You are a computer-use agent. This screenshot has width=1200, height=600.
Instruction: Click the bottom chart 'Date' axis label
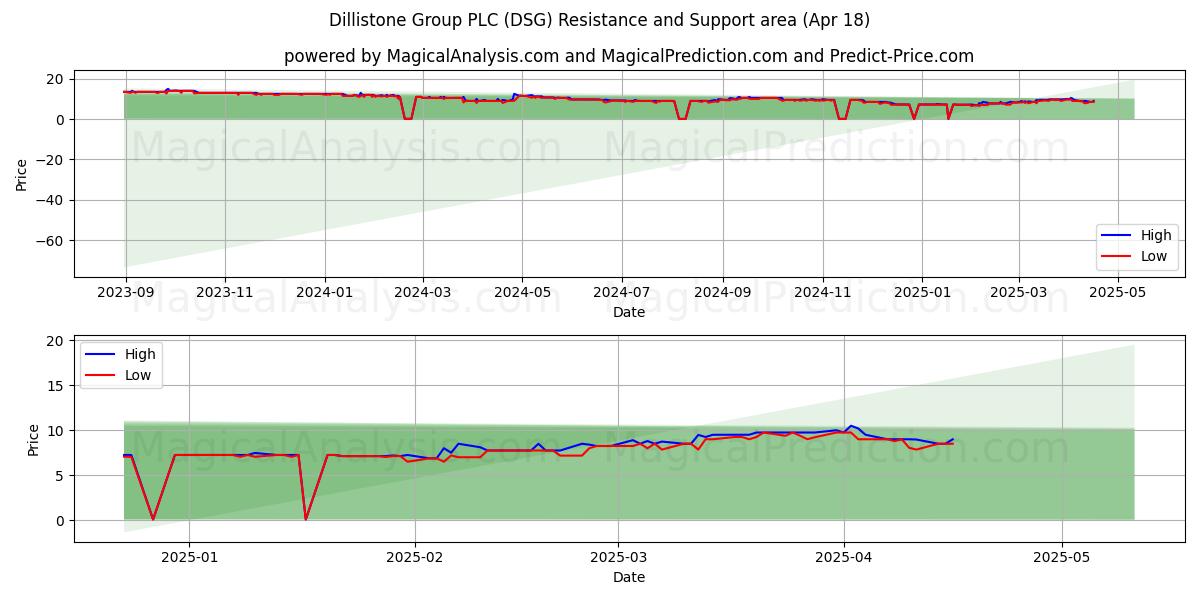(x=629, y=577)
